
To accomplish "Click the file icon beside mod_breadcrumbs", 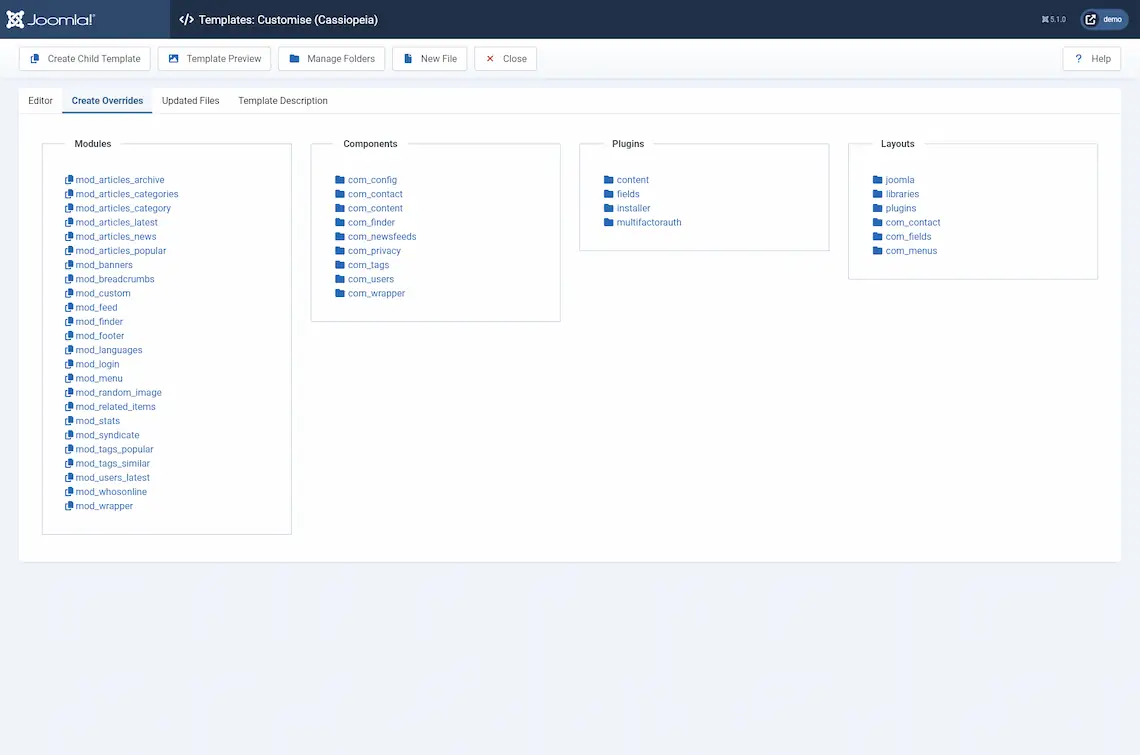I will (69, 279).
